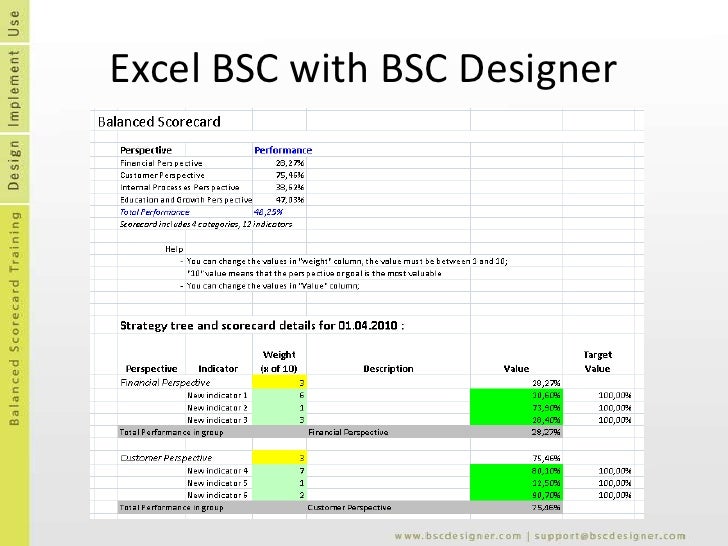This screenshot has height=546, width=728.
Task: Click the 'Target Value' column header
Action: click(598, 362)
